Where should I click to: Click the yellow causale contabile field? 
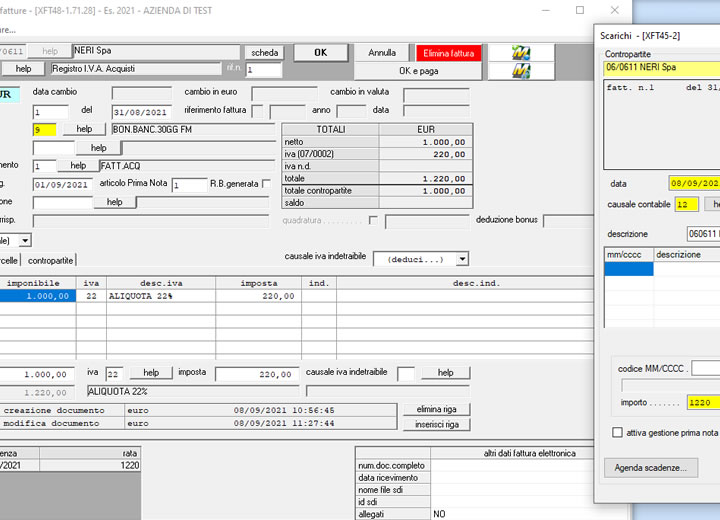click(686, 204)
